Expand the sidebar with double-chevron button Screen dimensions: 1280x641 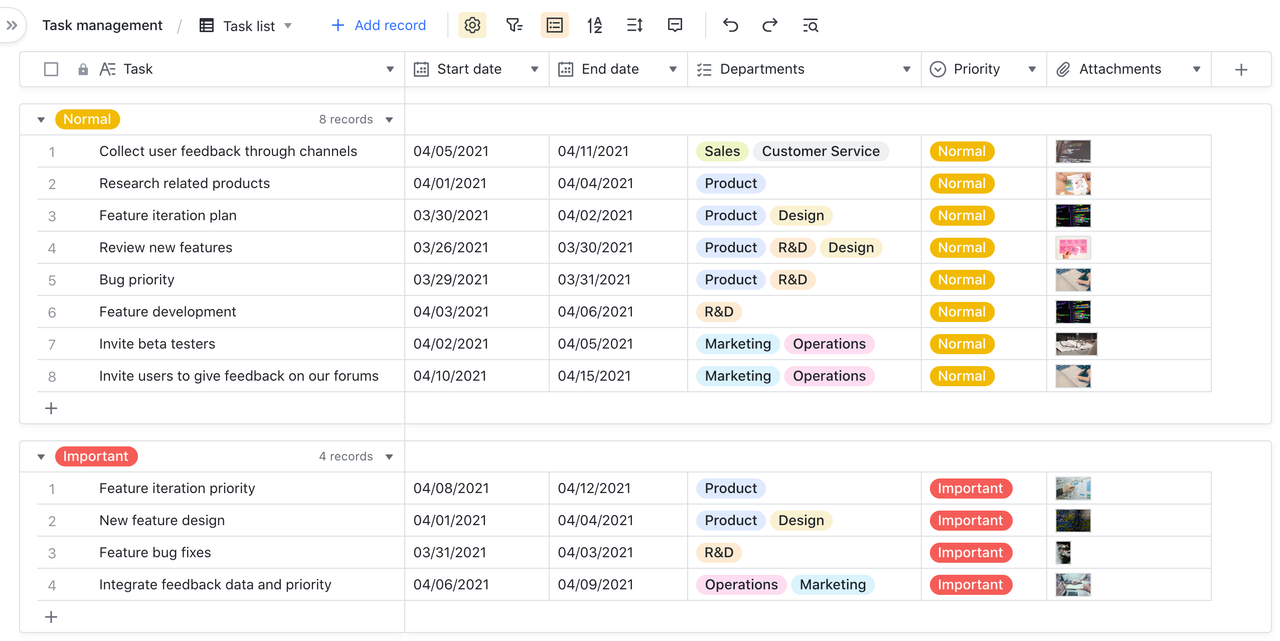coord(12,25)
